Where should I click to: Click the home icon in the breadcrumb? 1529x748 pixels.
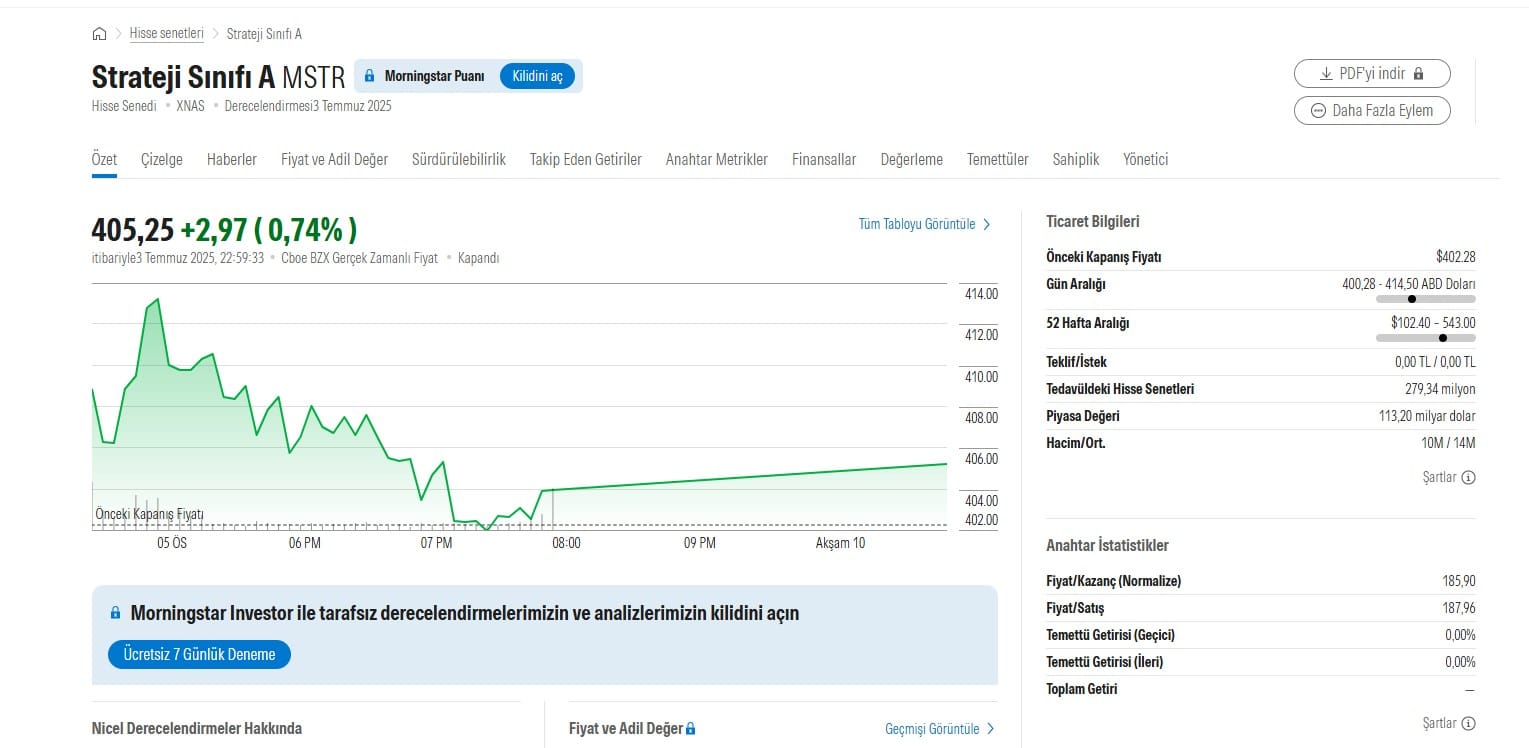click(99, 34)
